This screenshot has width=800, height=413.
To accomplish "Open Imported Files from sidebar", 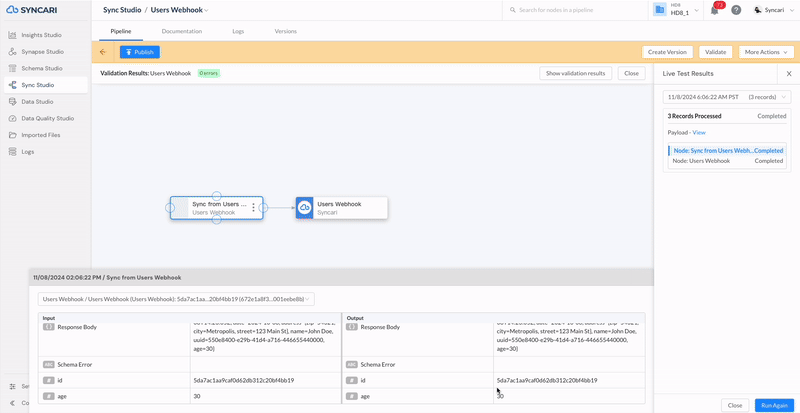I will click(40, 135).
